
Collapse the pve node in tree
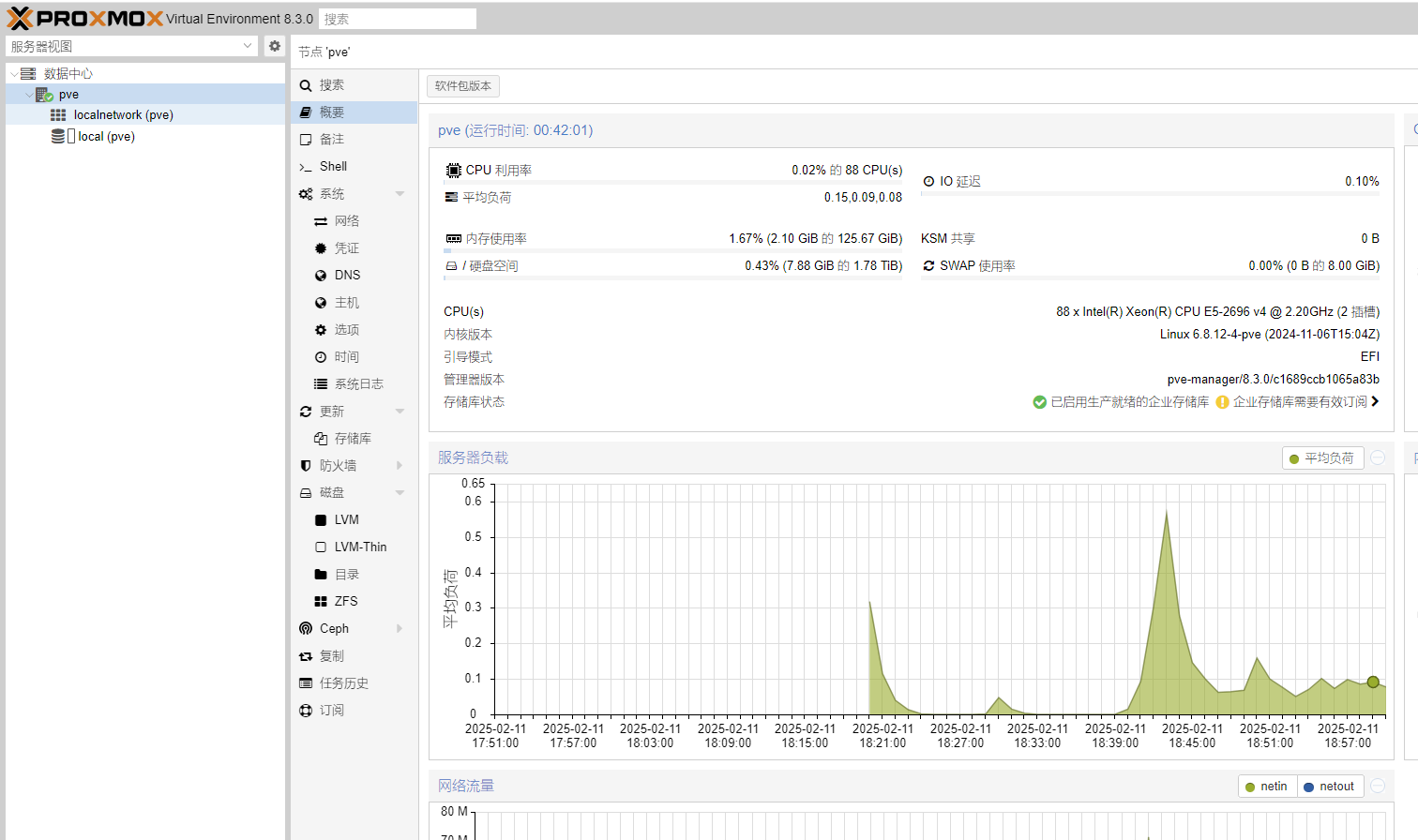(28, 95)
